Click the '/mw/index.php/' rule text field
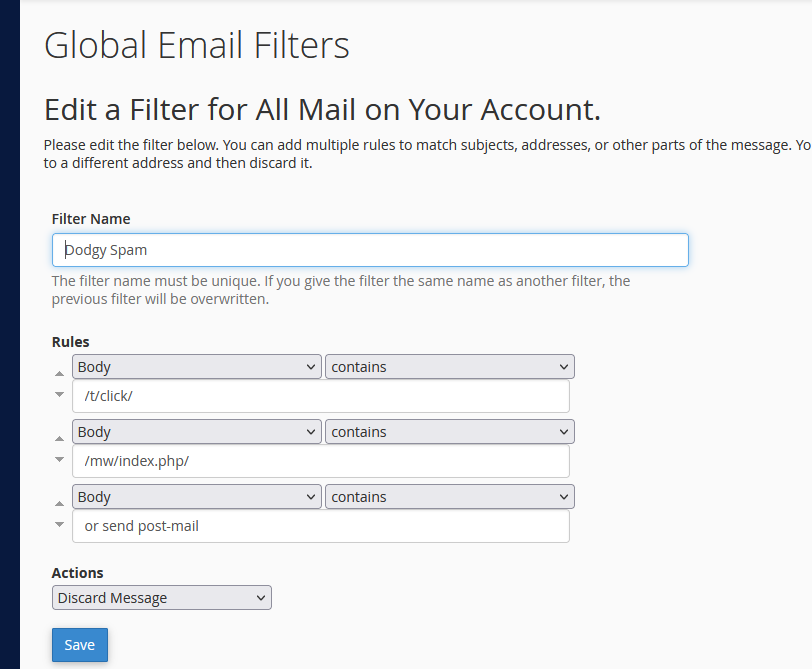This screenshot has height=669, width=812. (x=320, y=461)
